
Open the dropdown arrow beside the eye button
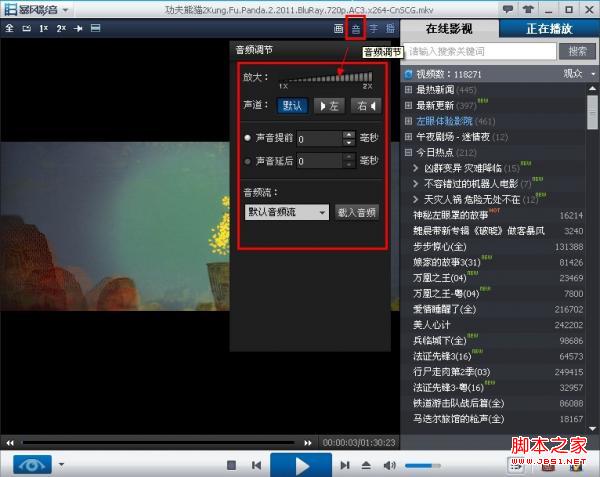[x=61, y=465]
